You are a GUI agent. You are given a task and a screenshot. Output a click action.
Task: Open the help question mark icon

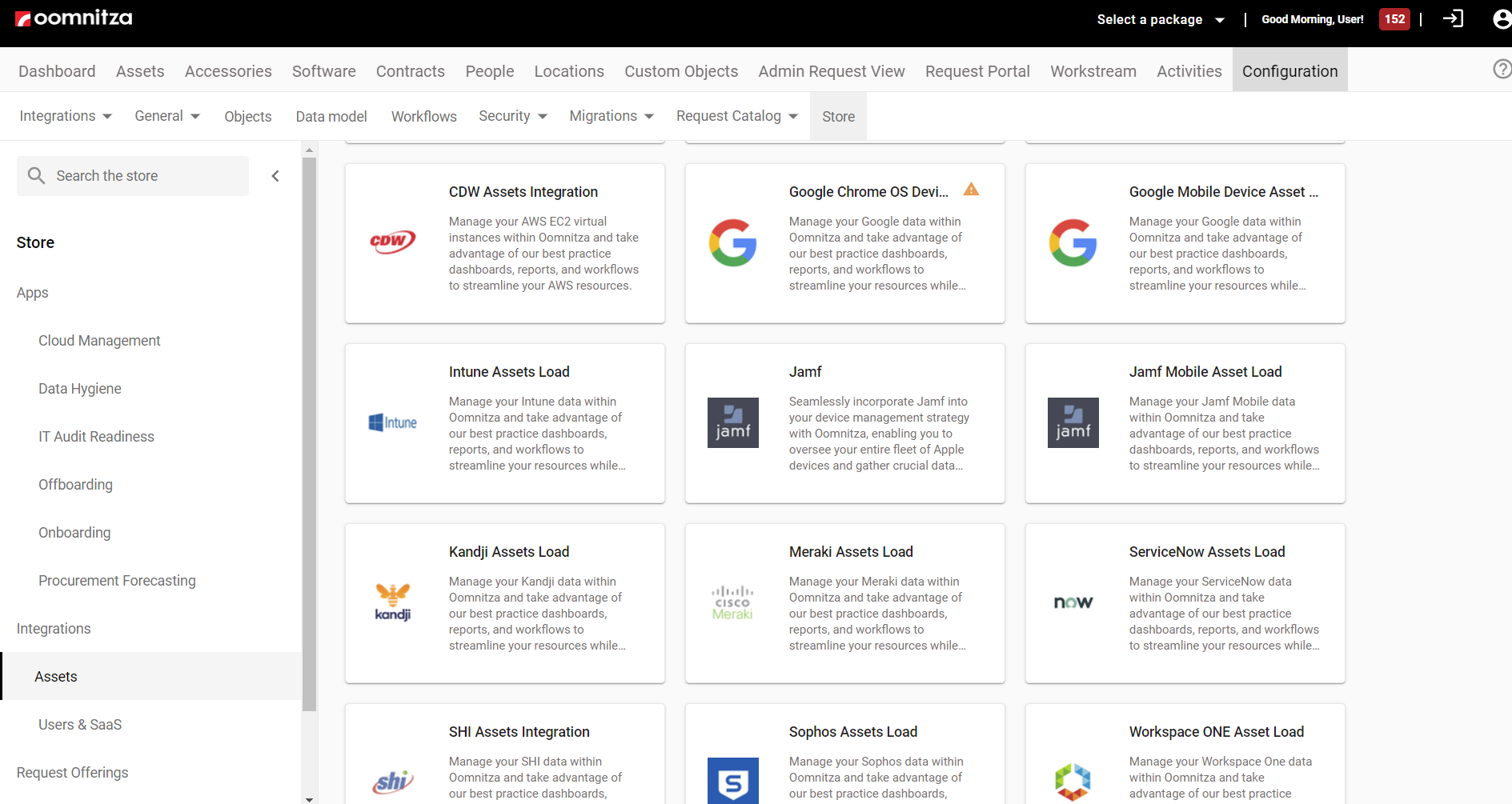[1502, 70]
